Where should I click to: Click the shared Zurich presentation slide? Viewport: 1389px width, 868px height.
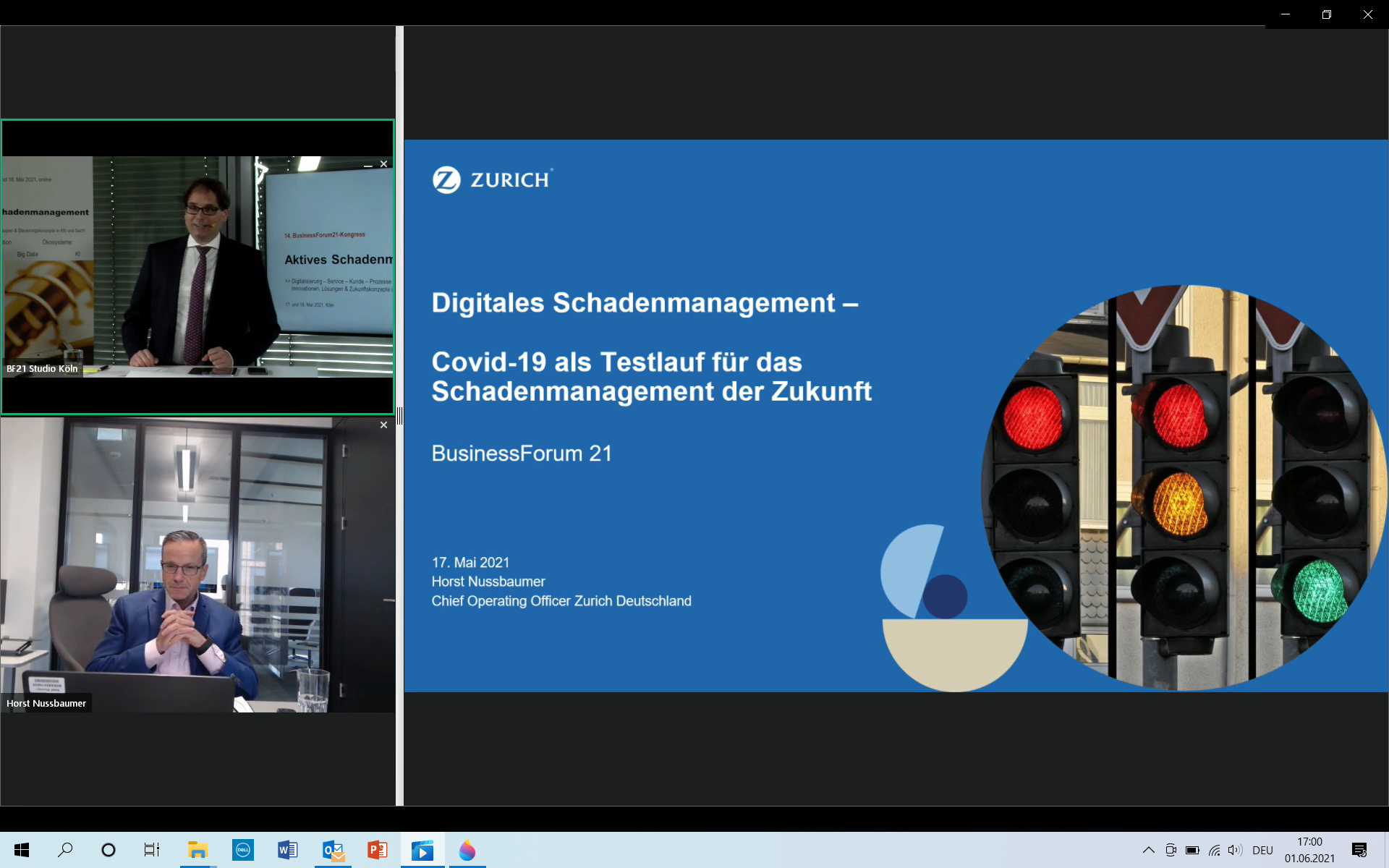coord(896,416)
